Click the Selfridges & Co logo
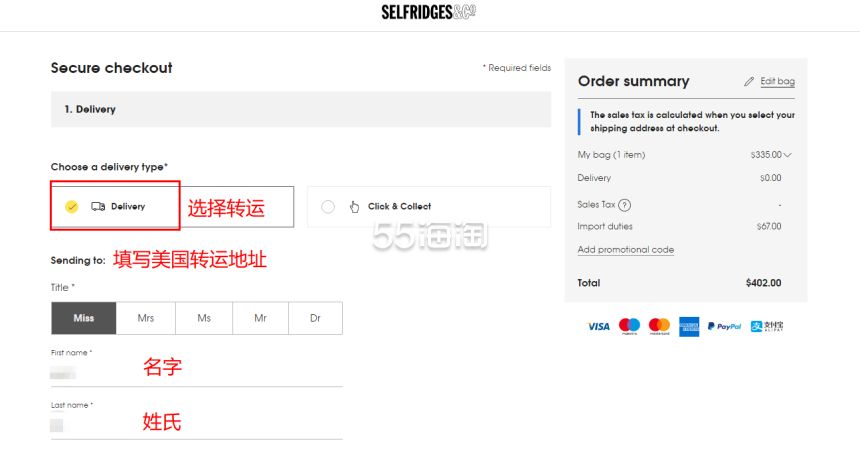This screenshot has width=860, height=472. 428,12
